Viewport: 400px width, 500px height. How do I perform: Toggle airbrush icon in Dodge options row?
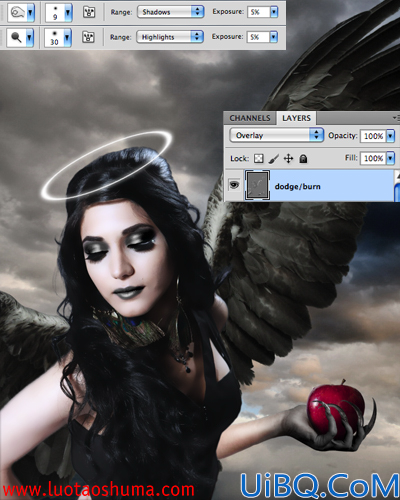pos(88,37)
